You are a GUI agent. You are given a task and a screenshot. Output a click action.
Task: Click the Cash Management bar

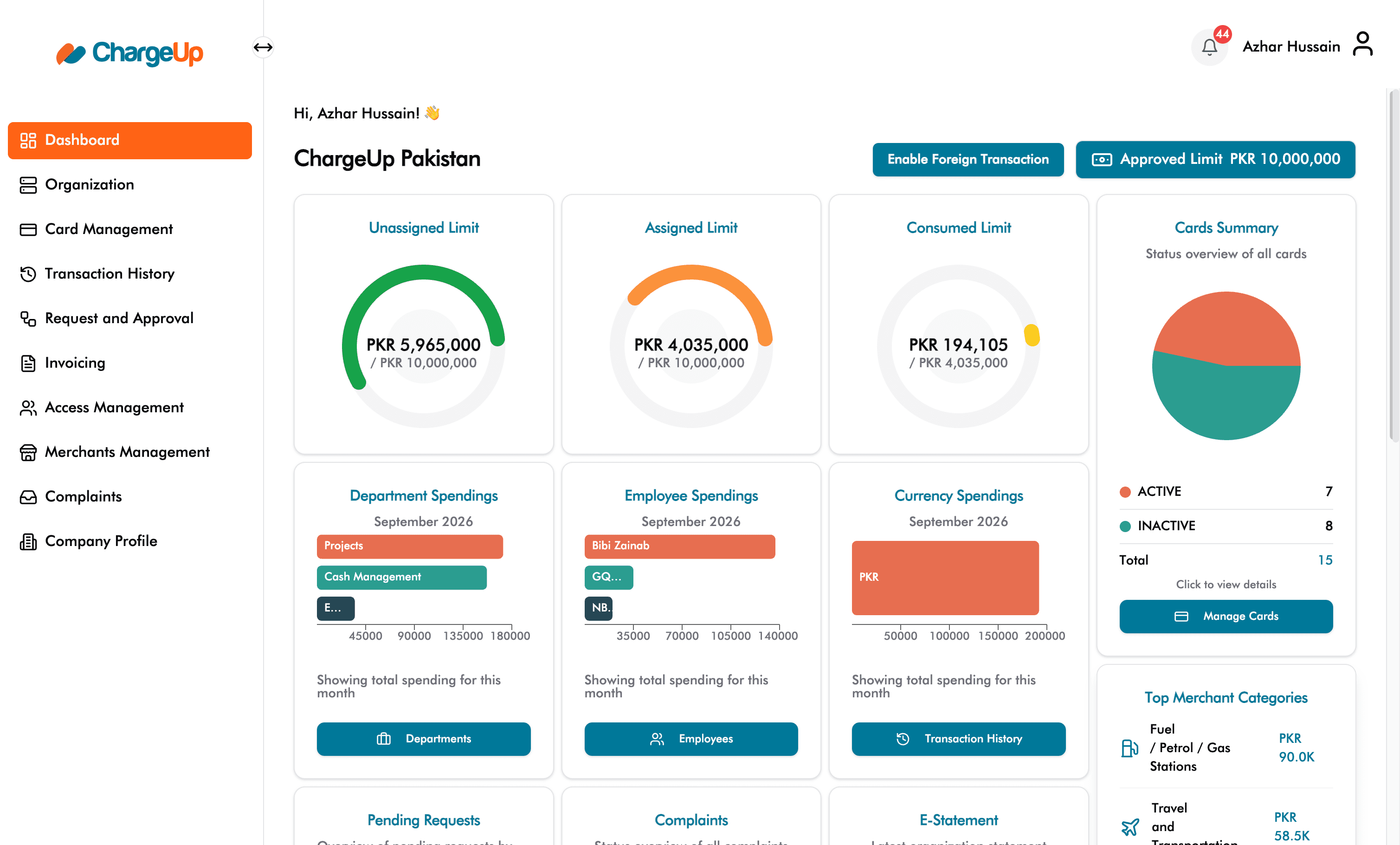(x=402, y=577)
